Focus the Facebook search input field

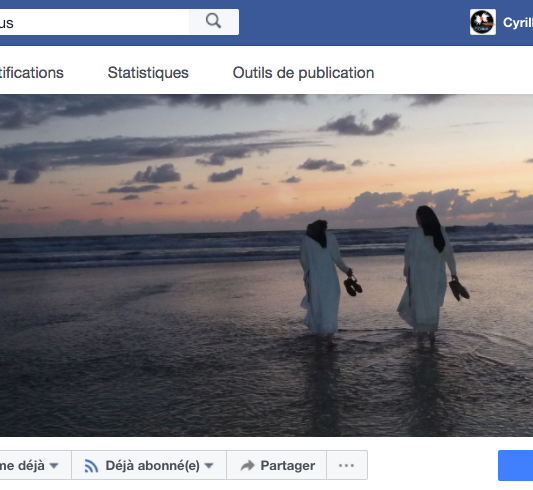pos(94,22)
